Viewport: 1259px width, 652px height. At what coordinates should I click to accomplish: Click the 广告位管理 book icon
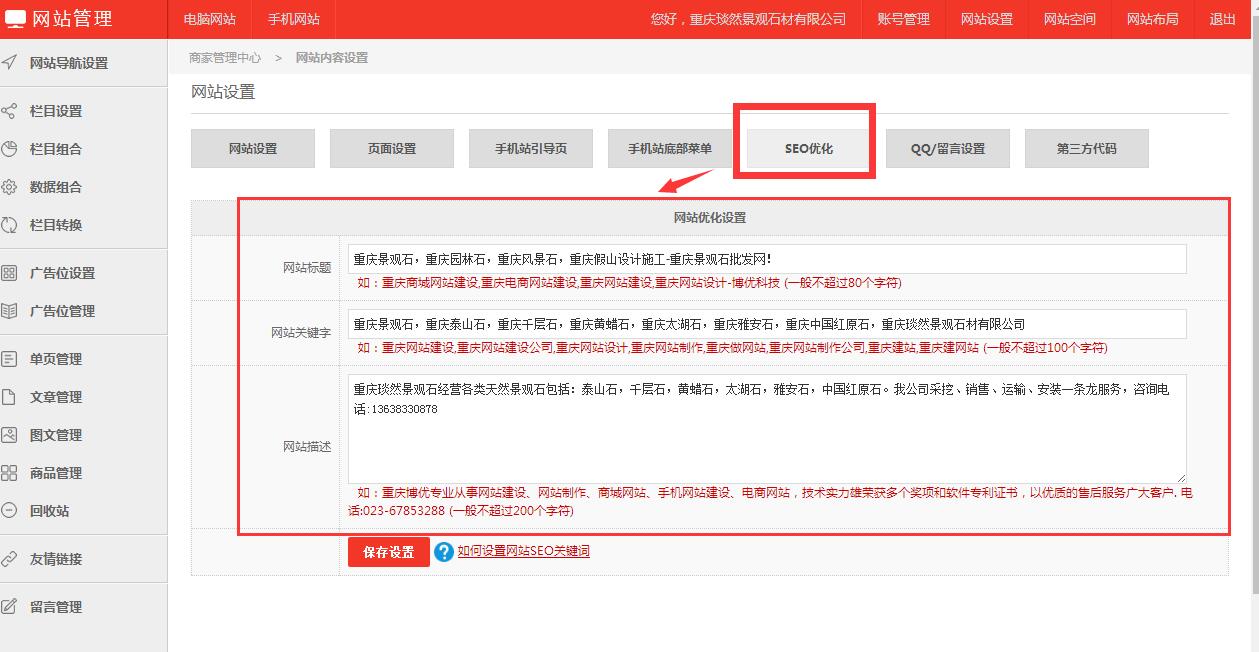coord(9,311)
